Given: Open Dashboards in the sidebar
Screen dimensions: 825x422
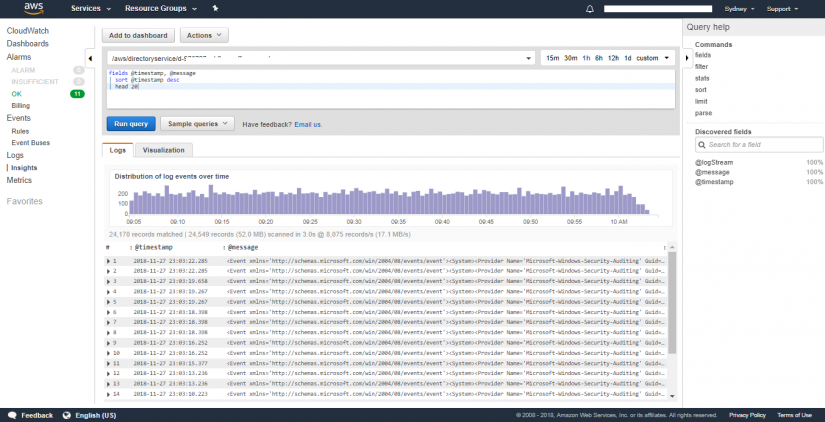Looking at the screenshot, I should pos(27,44).
